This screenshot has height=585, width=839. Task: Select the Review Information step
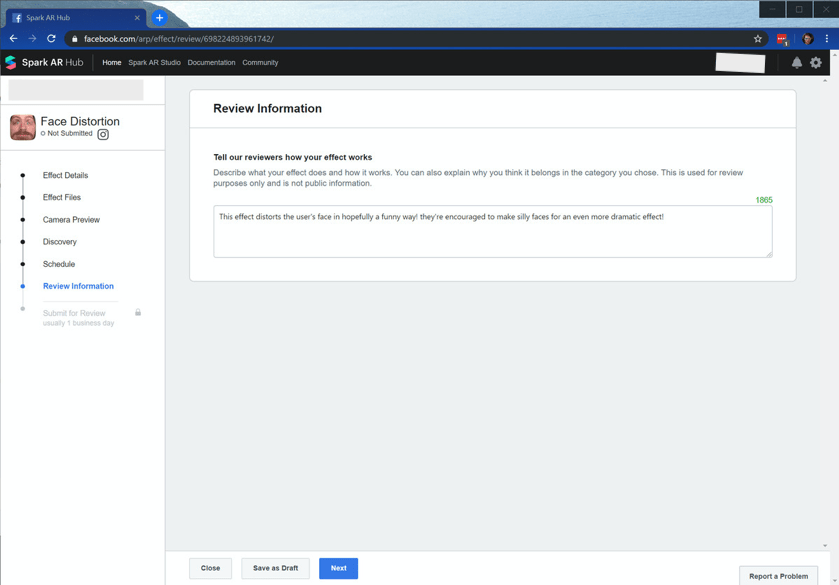coord(78,286)
